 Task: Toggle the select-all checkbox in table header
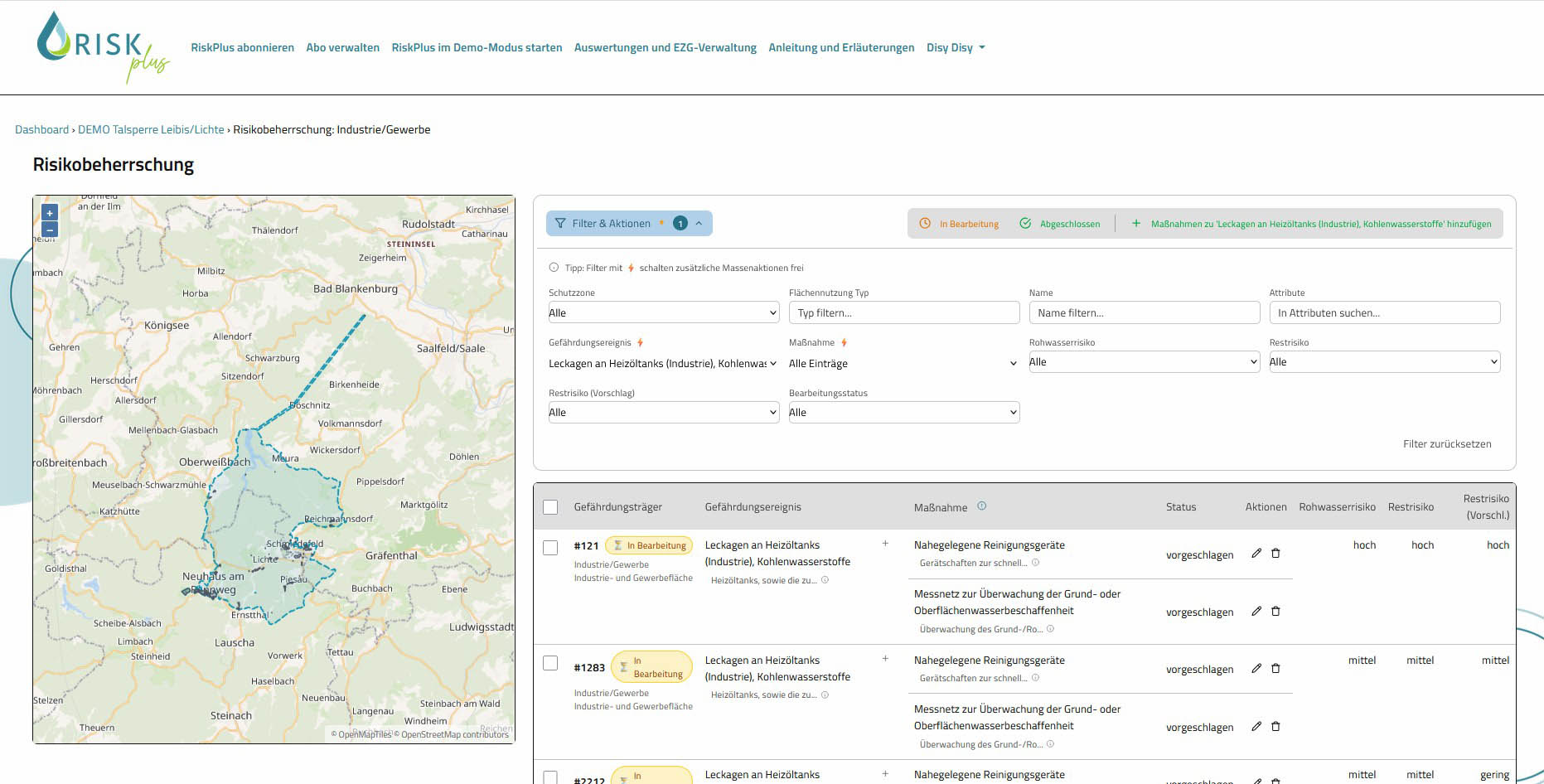tap(550, 507)
